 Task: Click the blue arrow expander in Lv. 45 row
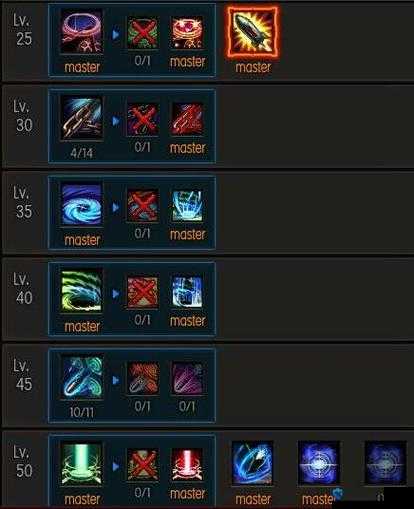[x=115, y=380]
